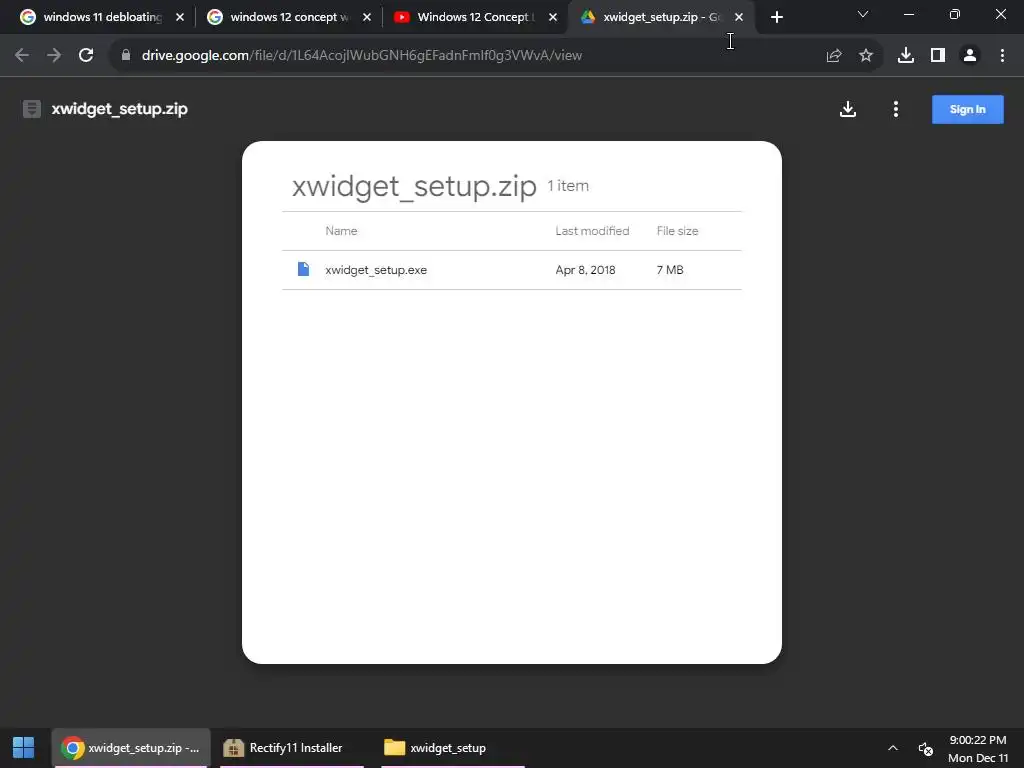Click the 'Apr 8, 2018' date cell

pyautogui.click(x=585, y=270)
